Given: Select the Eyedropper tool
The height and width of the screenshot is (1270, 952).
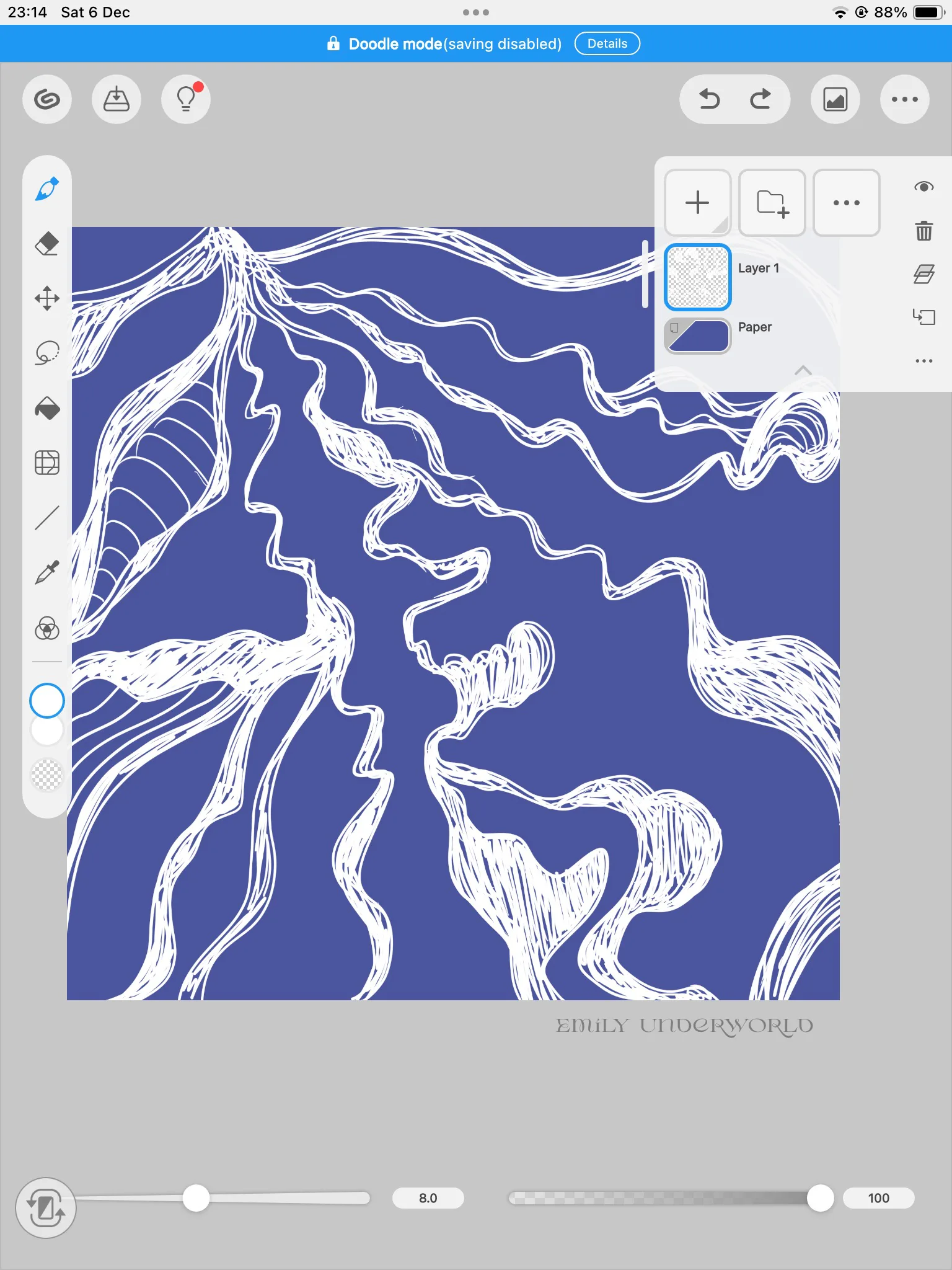Looking at the screenshot, I should 47,573.
